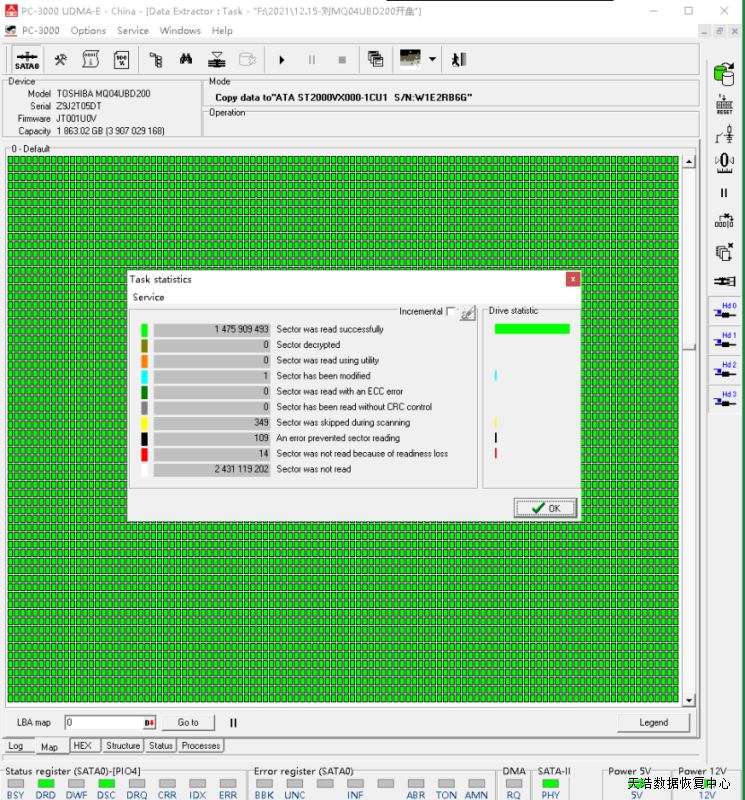Click the Legend button
745x800 pixels.
coord(653,722)
